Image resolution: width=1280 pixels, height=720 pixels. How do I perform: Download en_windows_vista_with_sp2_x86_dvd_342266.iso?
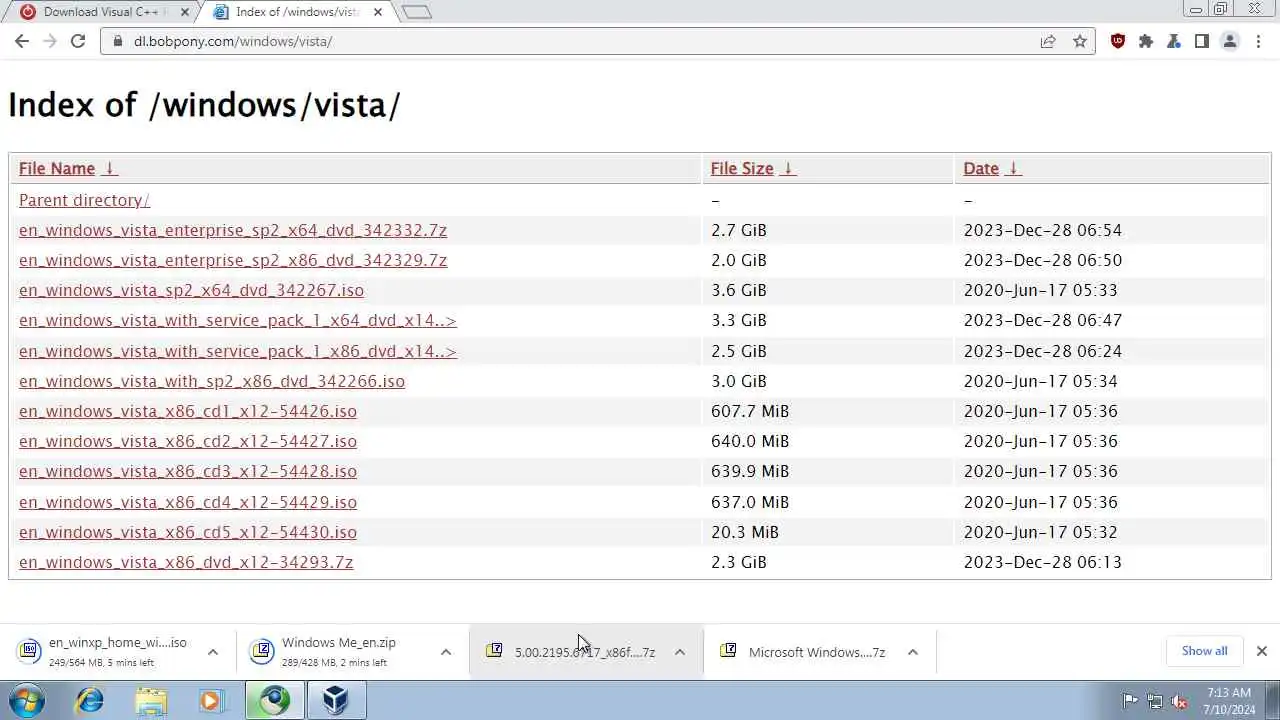pyautogui.click(x=212, y=381)
